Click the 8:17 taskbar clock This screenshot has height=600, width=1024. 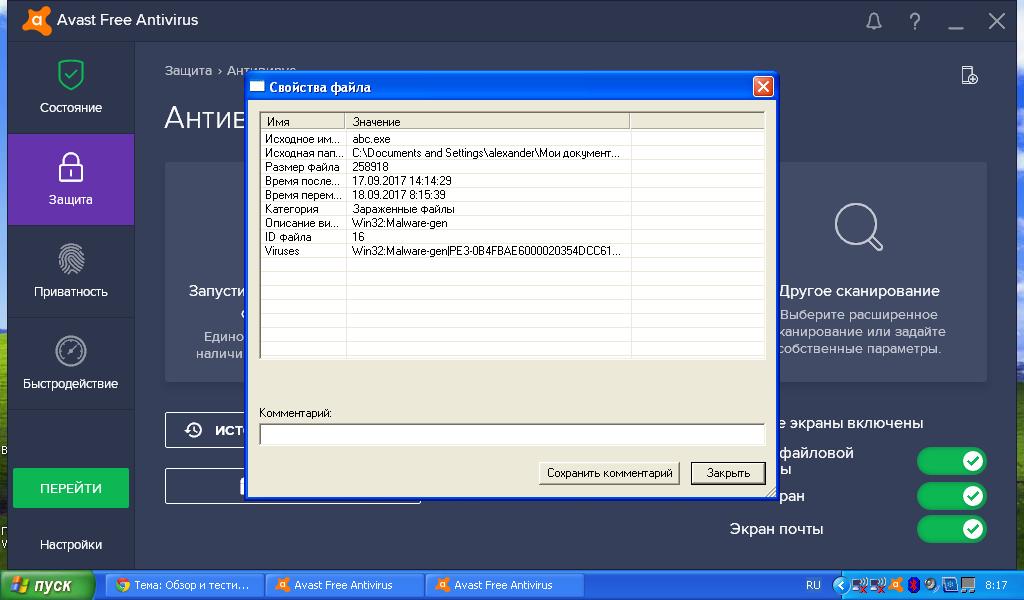(x=996, y=585)
